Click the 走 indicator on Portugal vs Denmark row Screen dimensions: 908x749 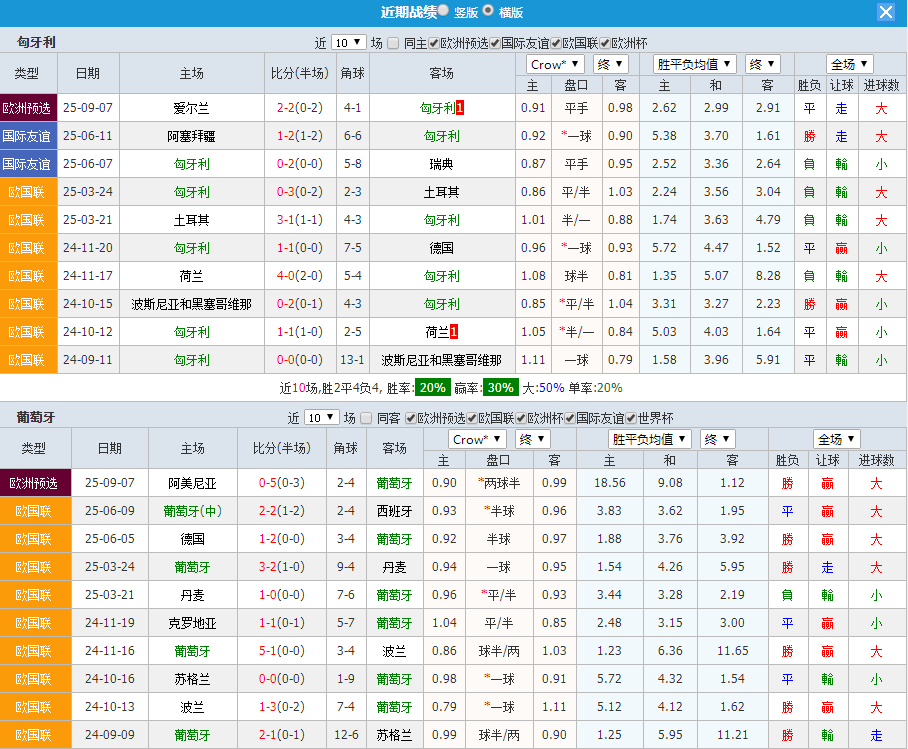point(828,566)
